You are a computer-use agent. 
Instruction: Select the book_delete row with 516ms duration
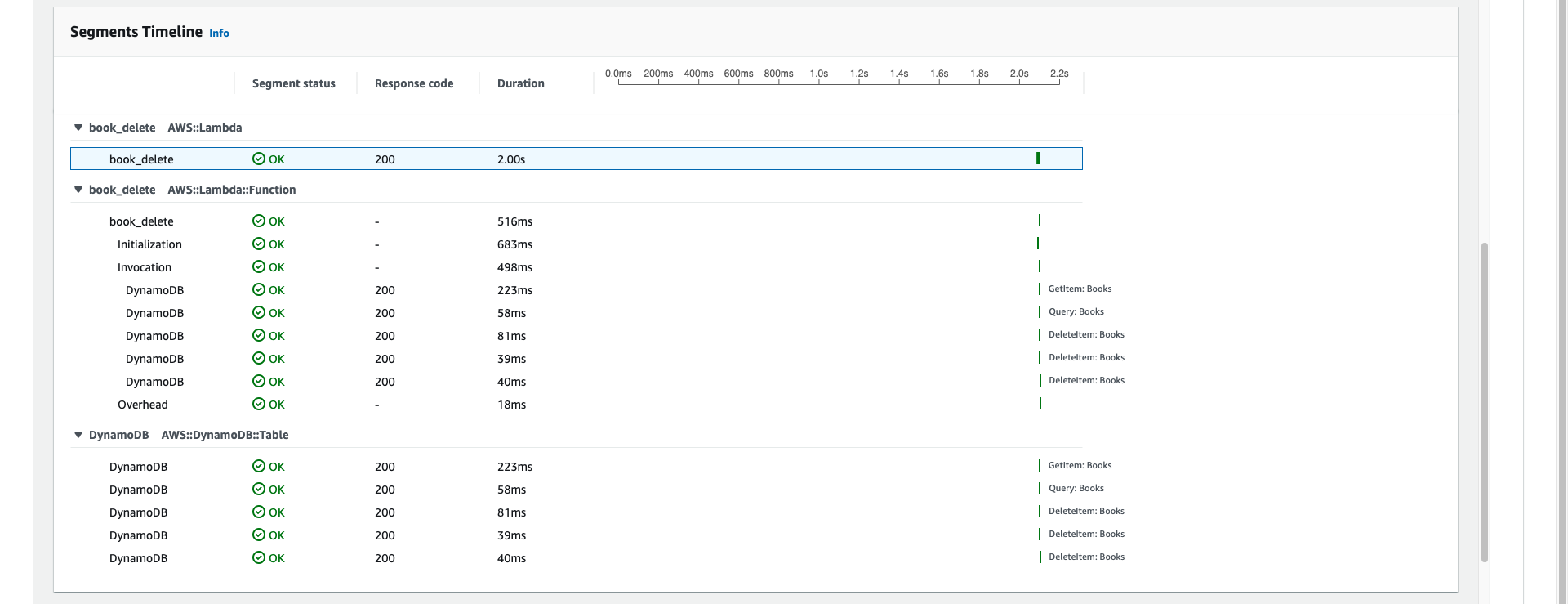tap(577, 221)
